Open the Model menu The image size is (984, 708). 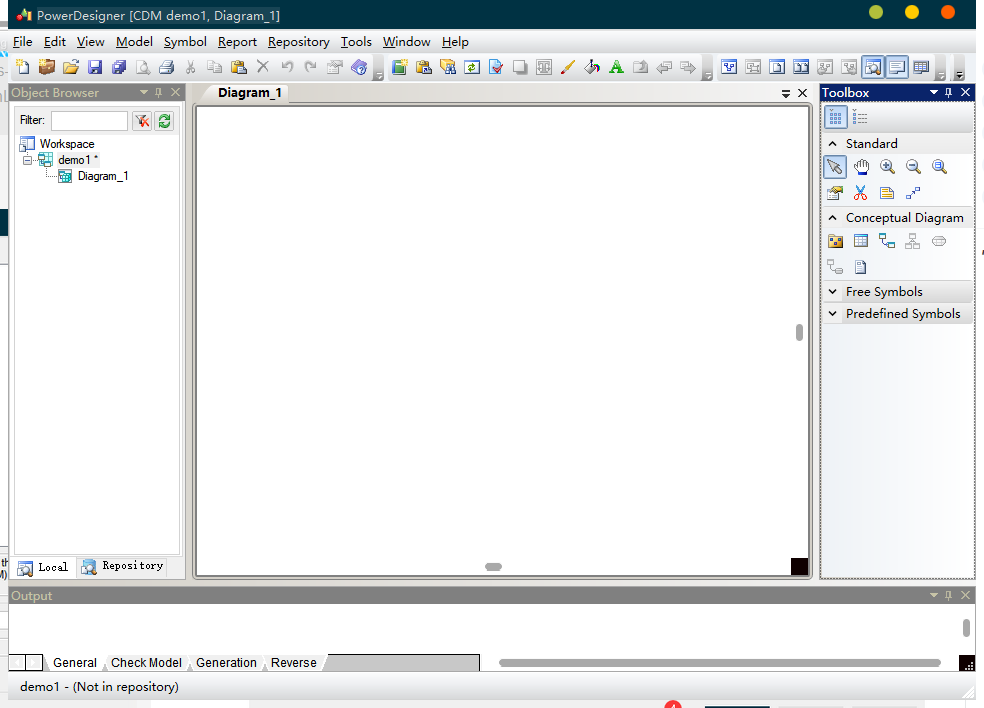[134, 42]
